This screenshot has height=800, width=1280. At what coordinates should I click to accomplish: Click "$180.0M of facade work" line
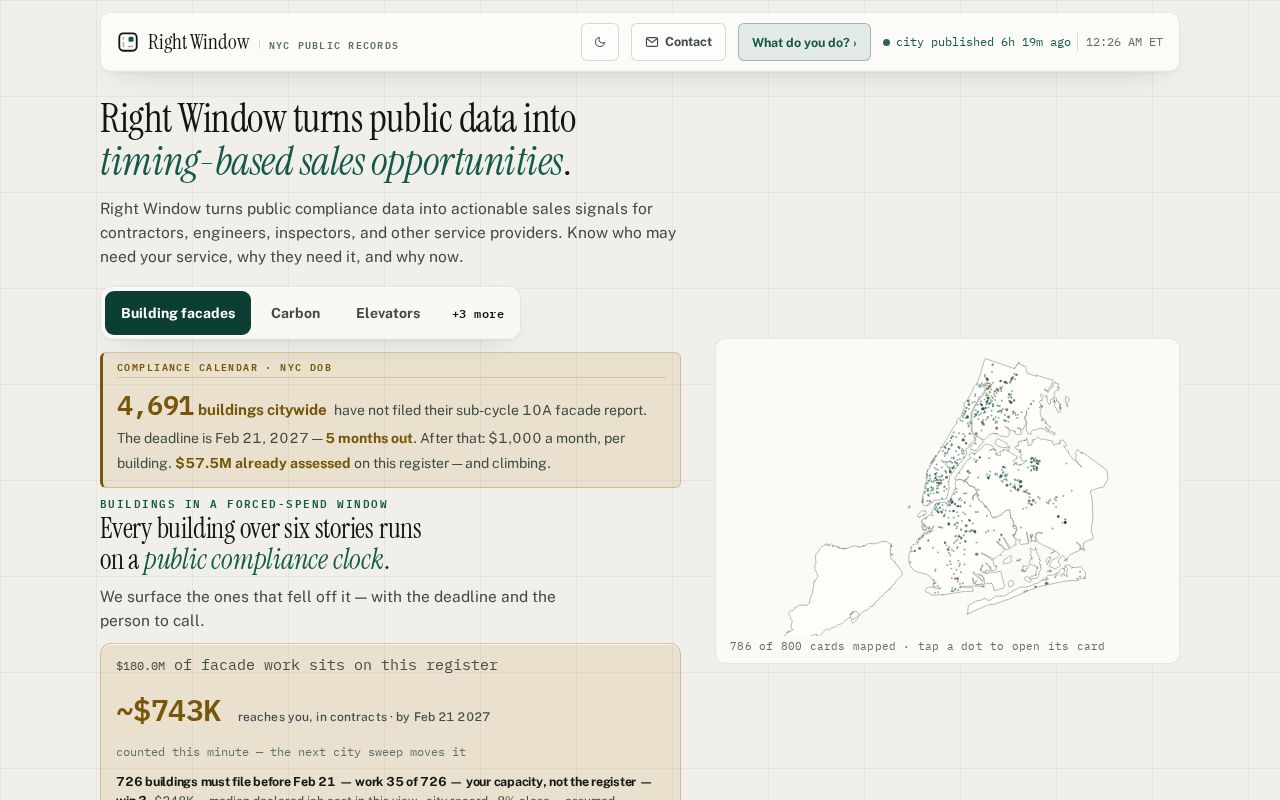tap(307, 665)
